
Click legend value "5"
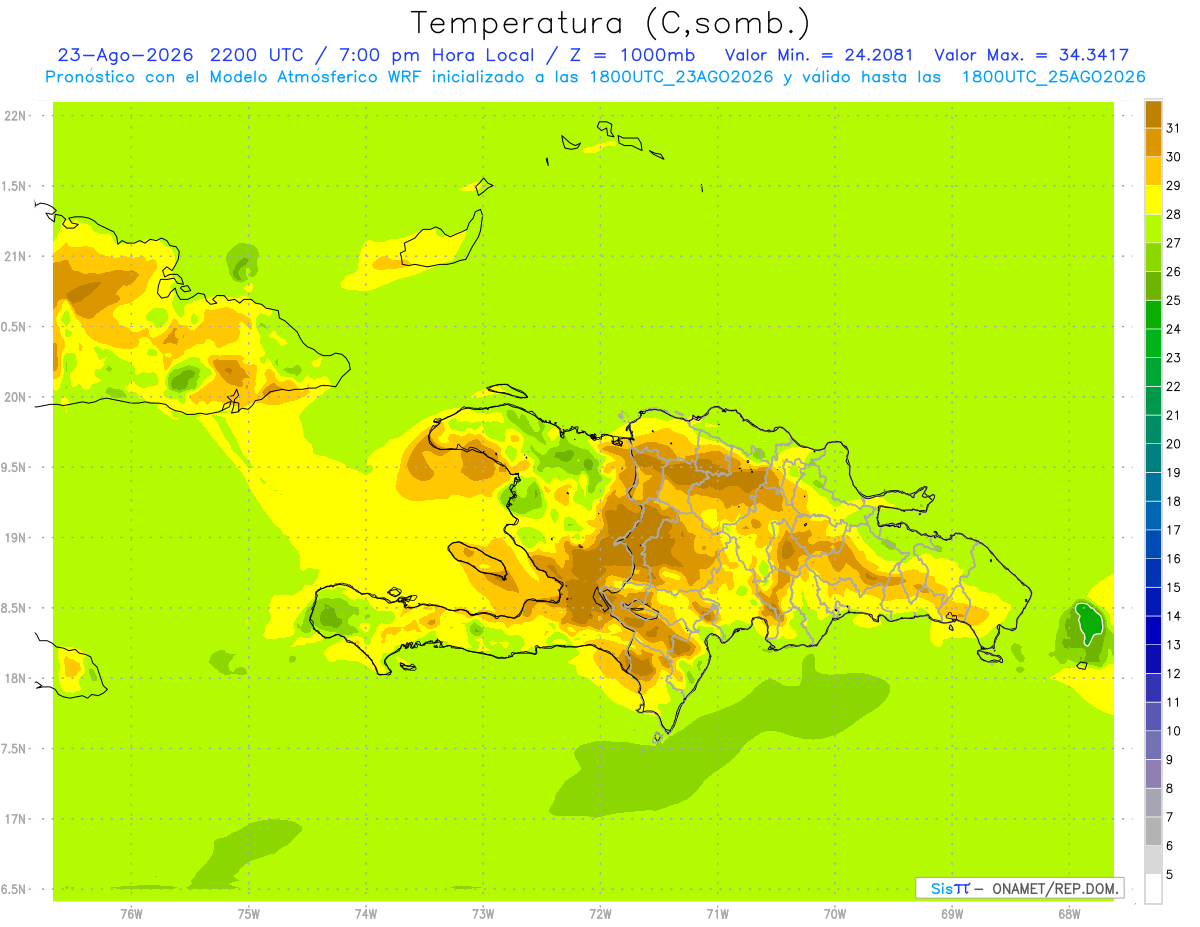point(1170,875)
